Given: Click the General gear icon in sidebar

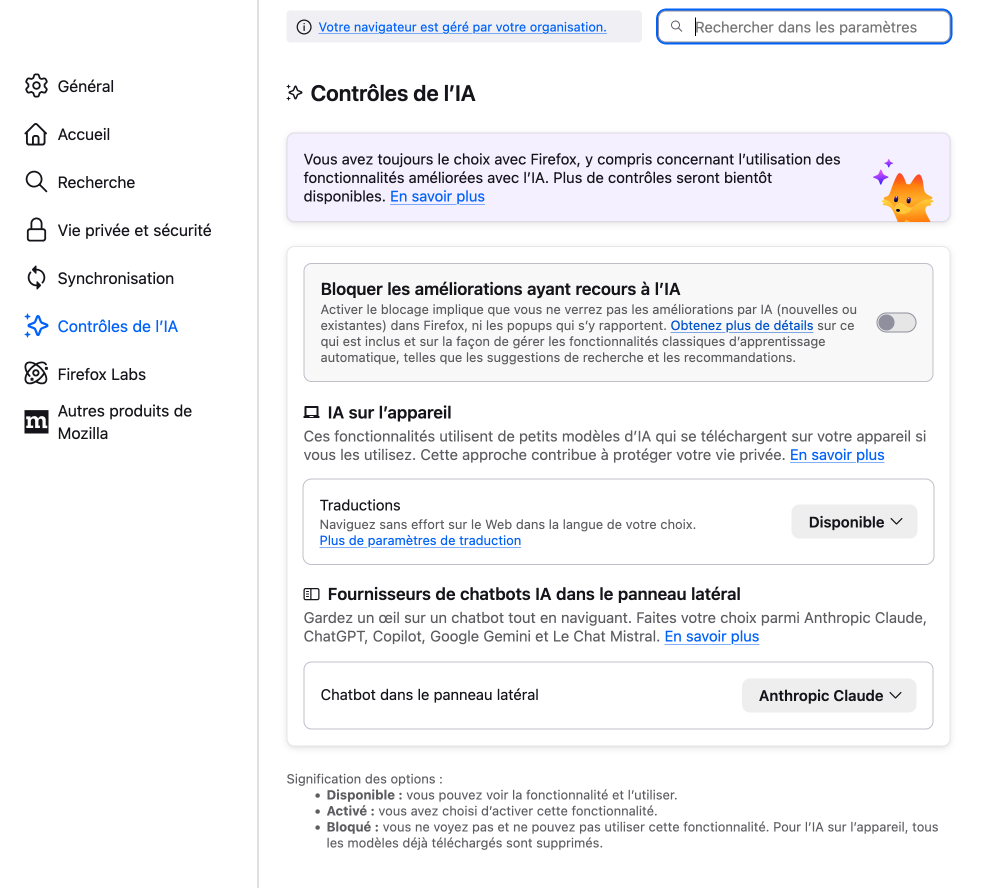Looking at the screenshot, I should tap(36, 86).
